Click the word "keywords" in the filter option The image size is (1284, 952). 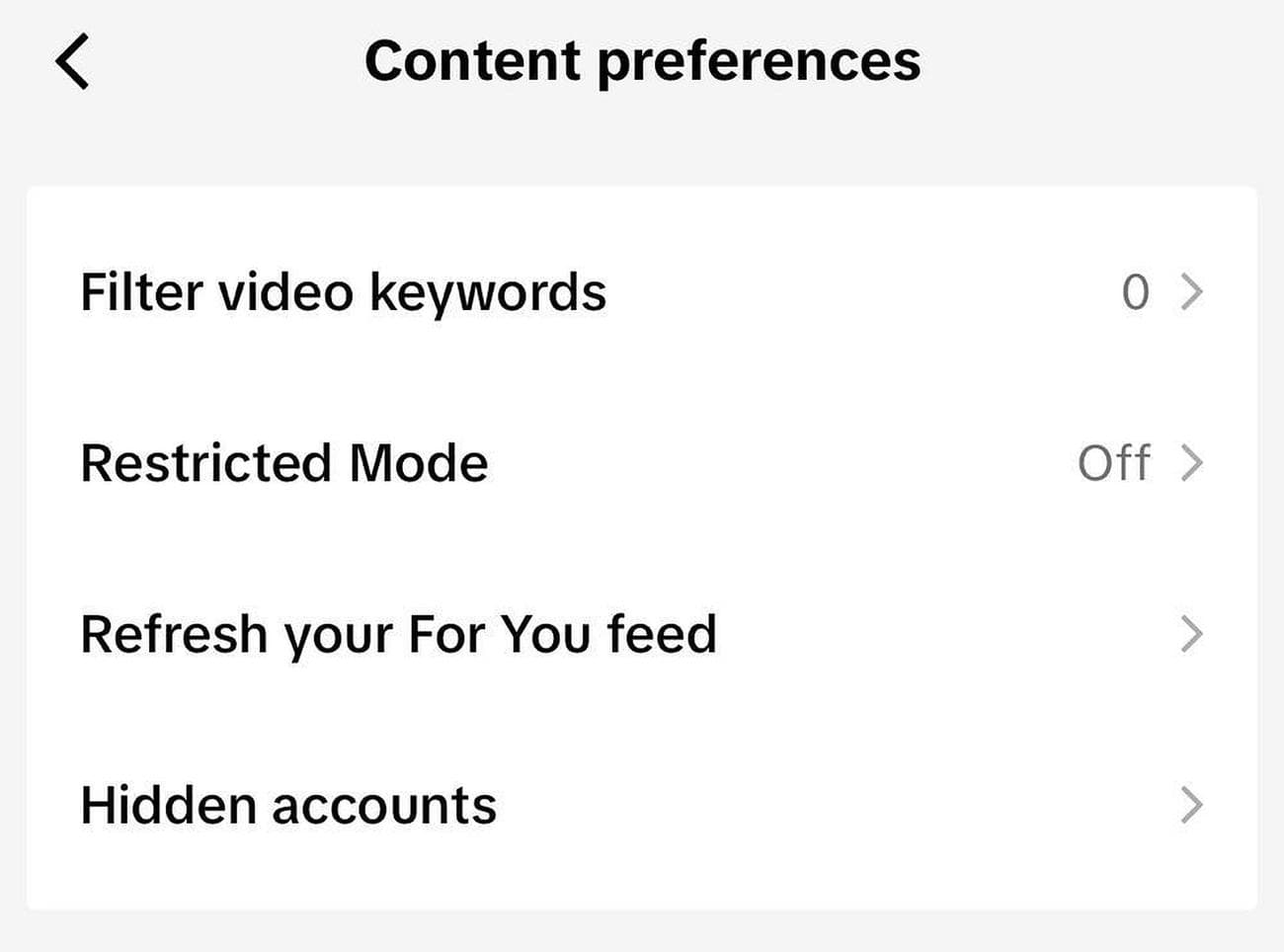pyautogui.click(x=488, y=292)
